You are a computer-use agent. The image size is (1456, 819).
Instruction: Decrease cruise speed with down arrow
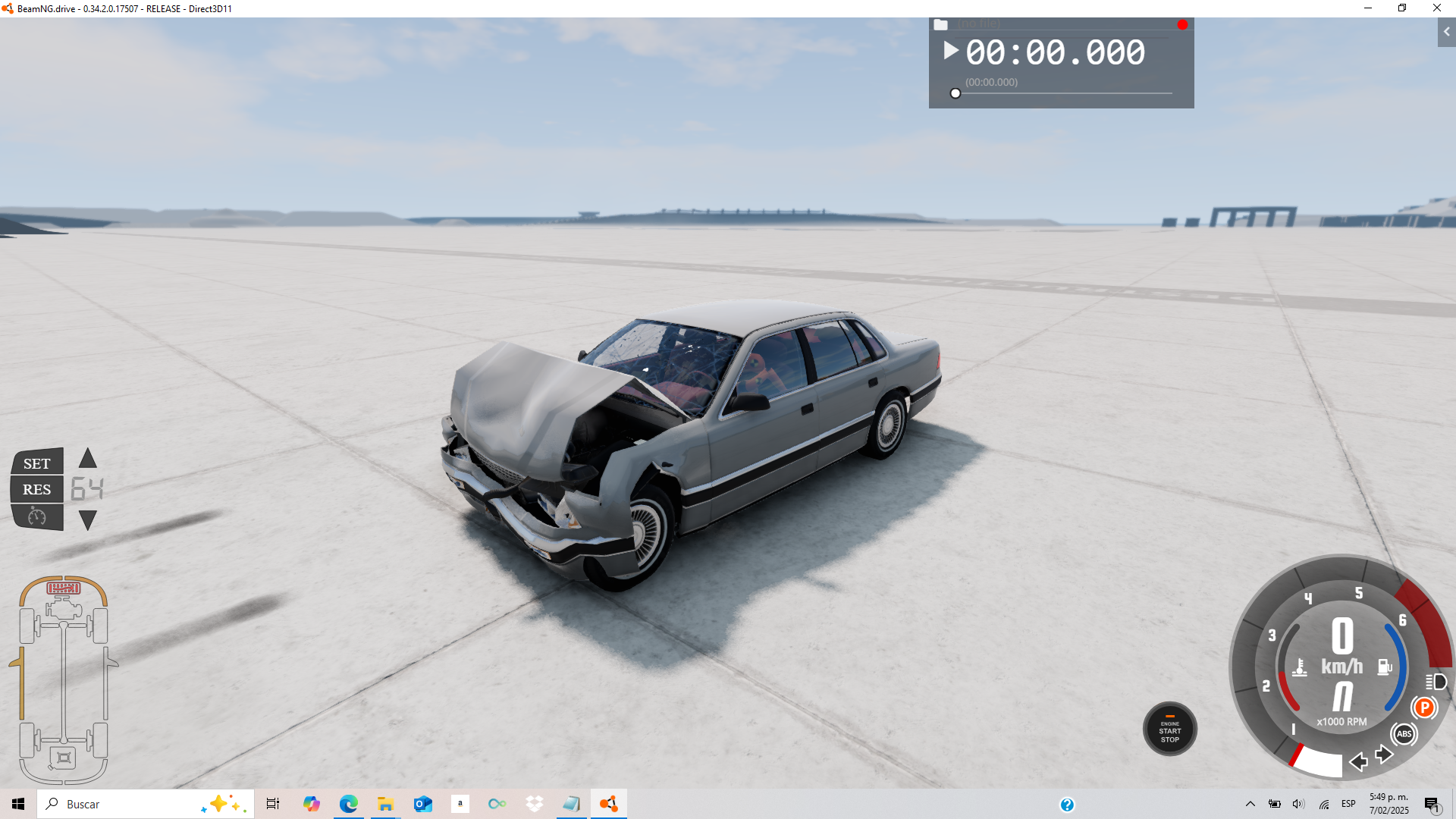[x=88, y=519]
